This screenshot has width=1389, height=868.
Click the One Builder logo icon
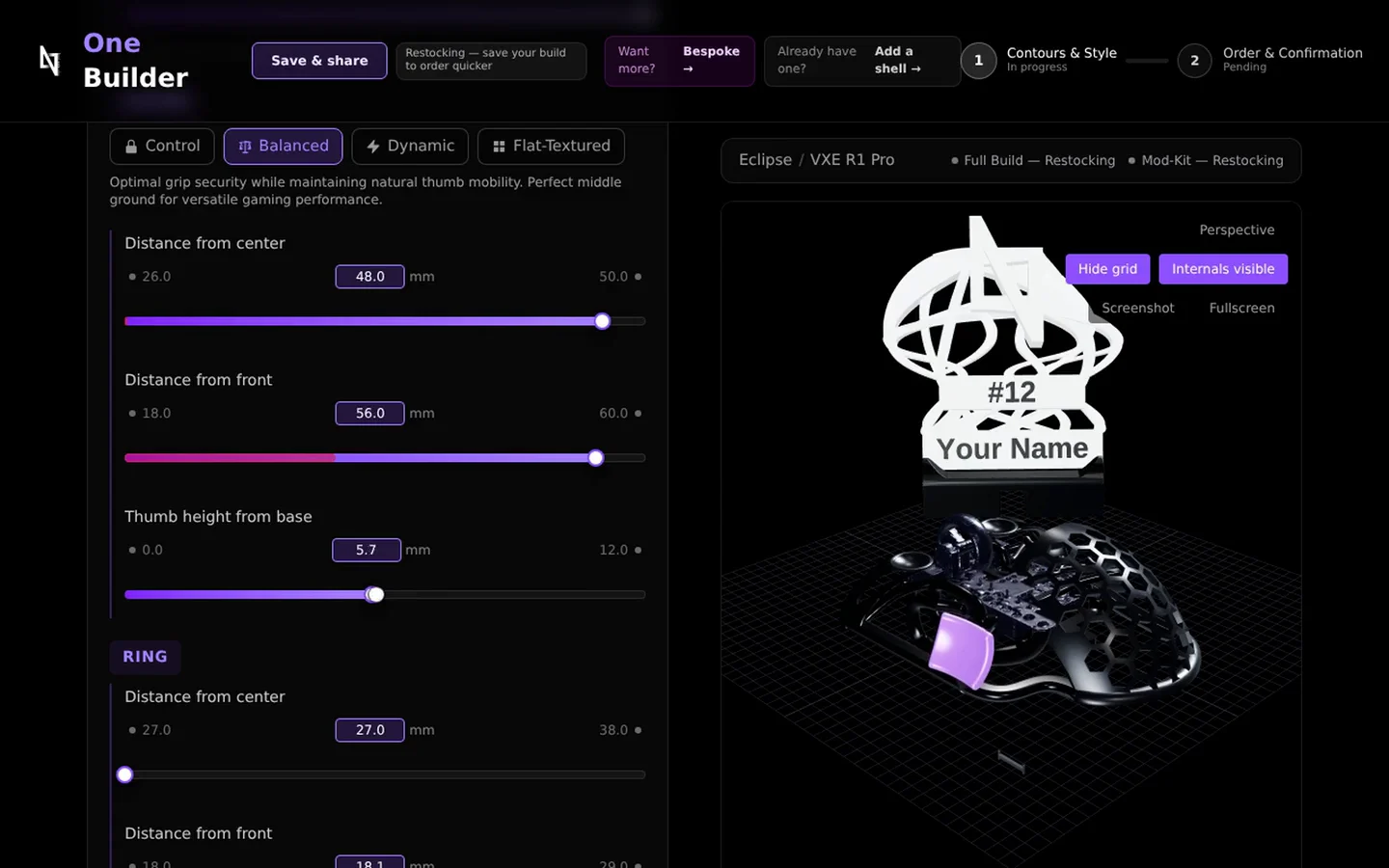(49, 61)
